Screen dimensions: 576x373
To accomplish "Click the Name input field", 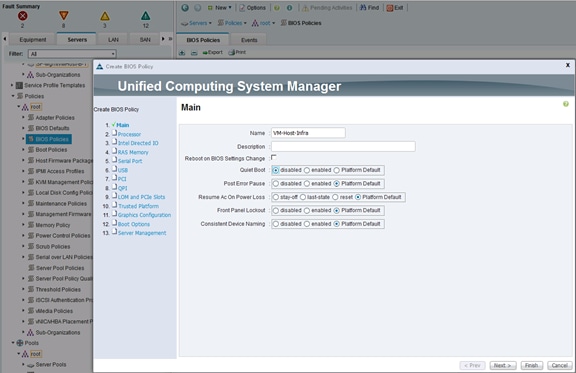I will [308, 133].
